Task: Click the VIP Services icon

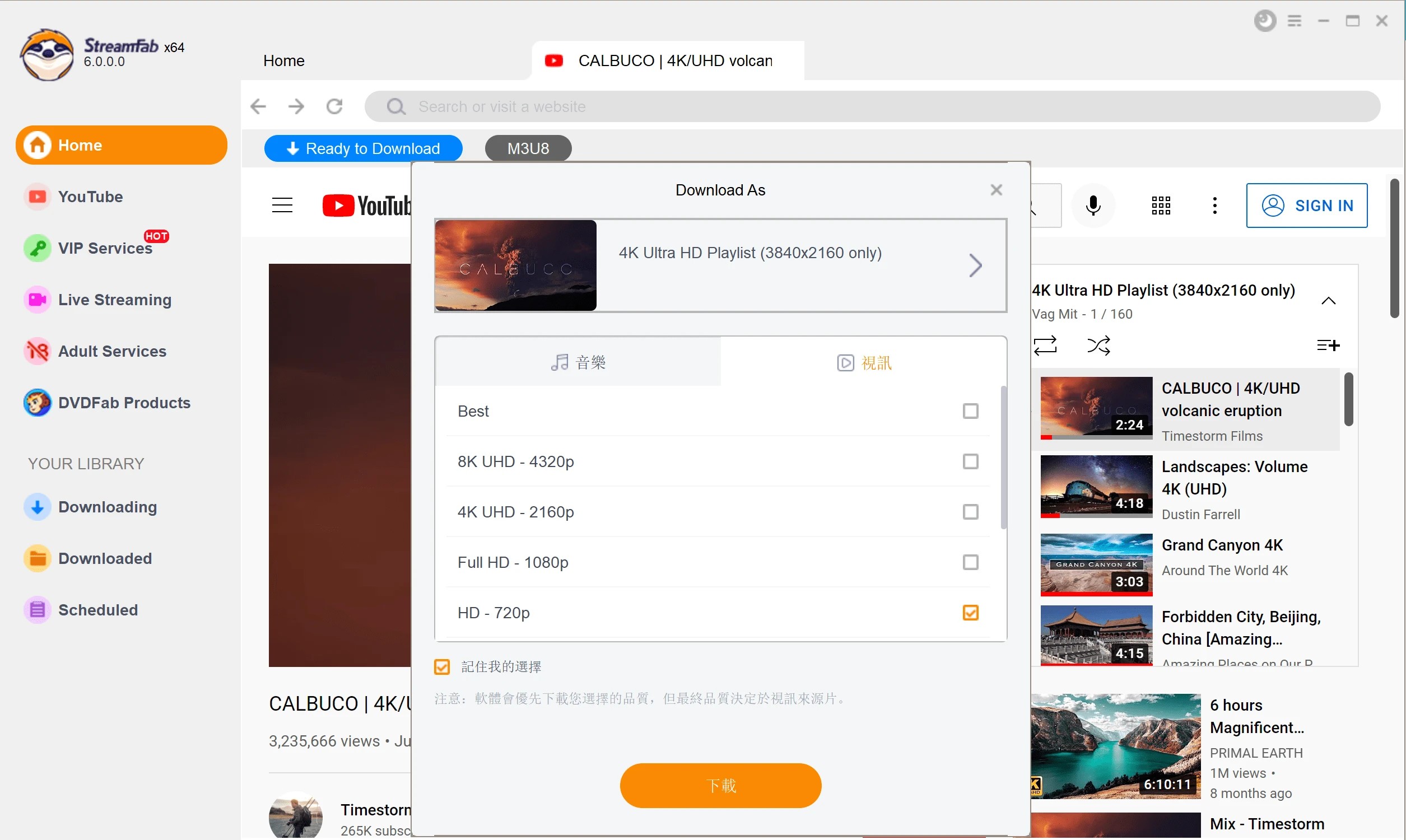Action: click(x=37, y=248)
